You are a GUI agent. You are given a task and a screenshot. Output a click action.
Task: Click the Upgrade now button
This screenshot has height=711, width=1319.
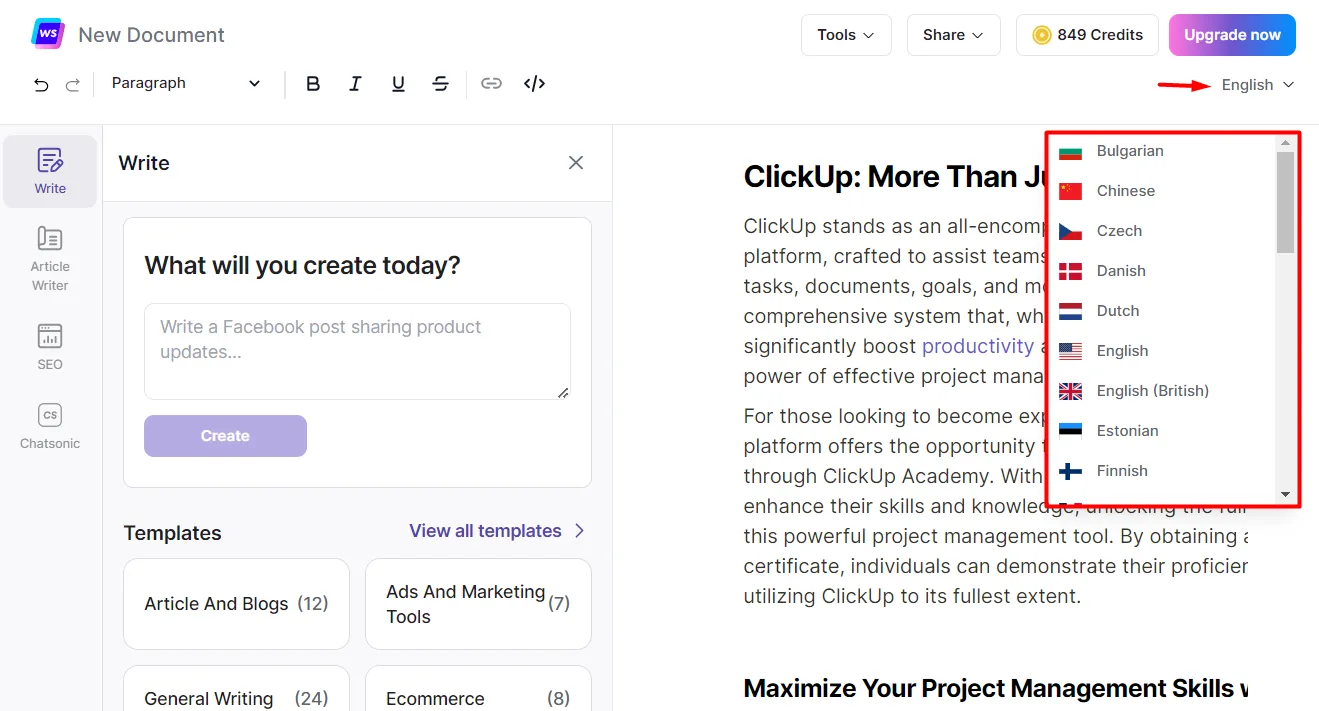[x=1232, y=35]
